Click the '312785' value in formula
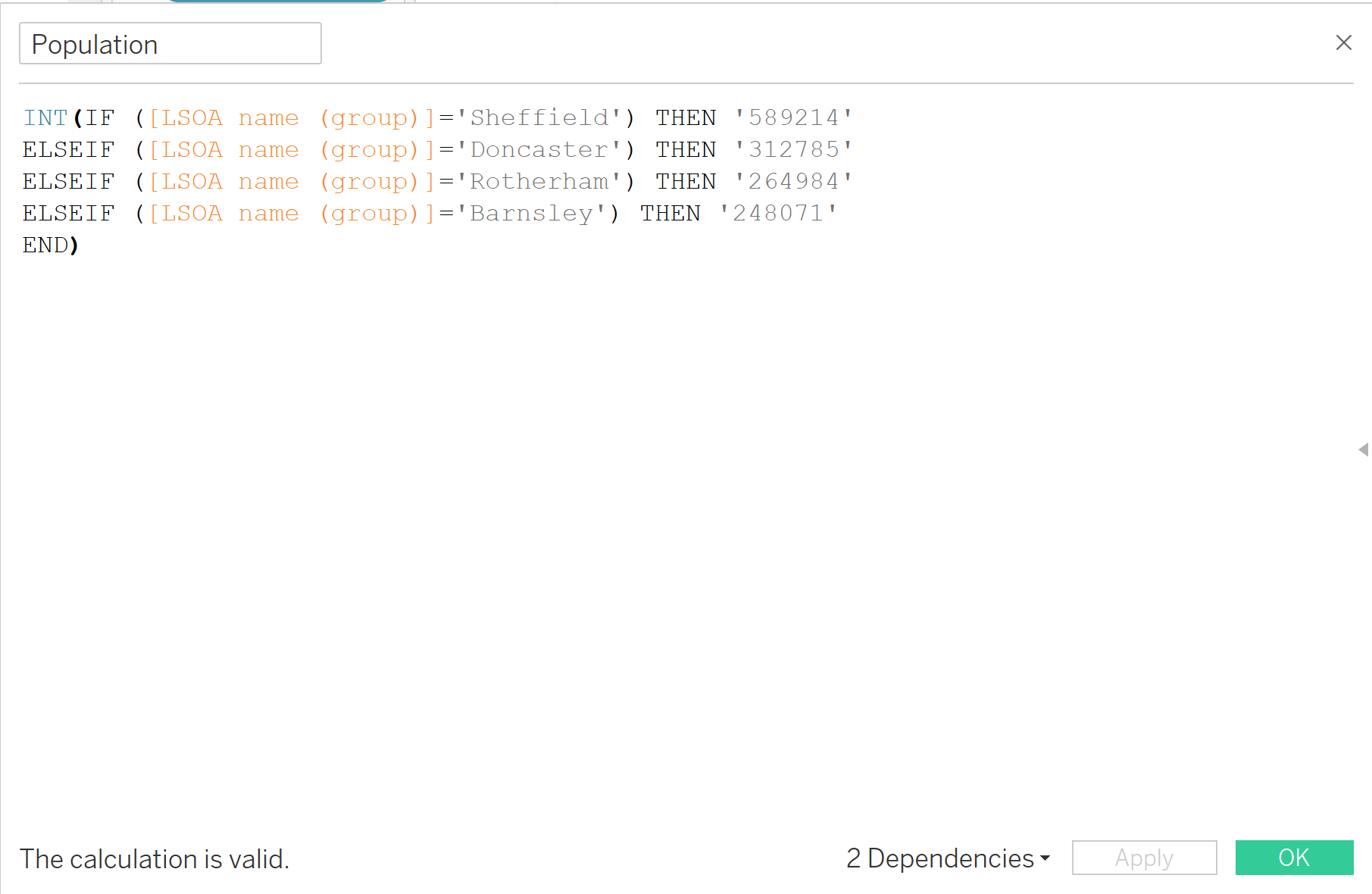This screenshot has height=894, width=1372. coord(793,149)
